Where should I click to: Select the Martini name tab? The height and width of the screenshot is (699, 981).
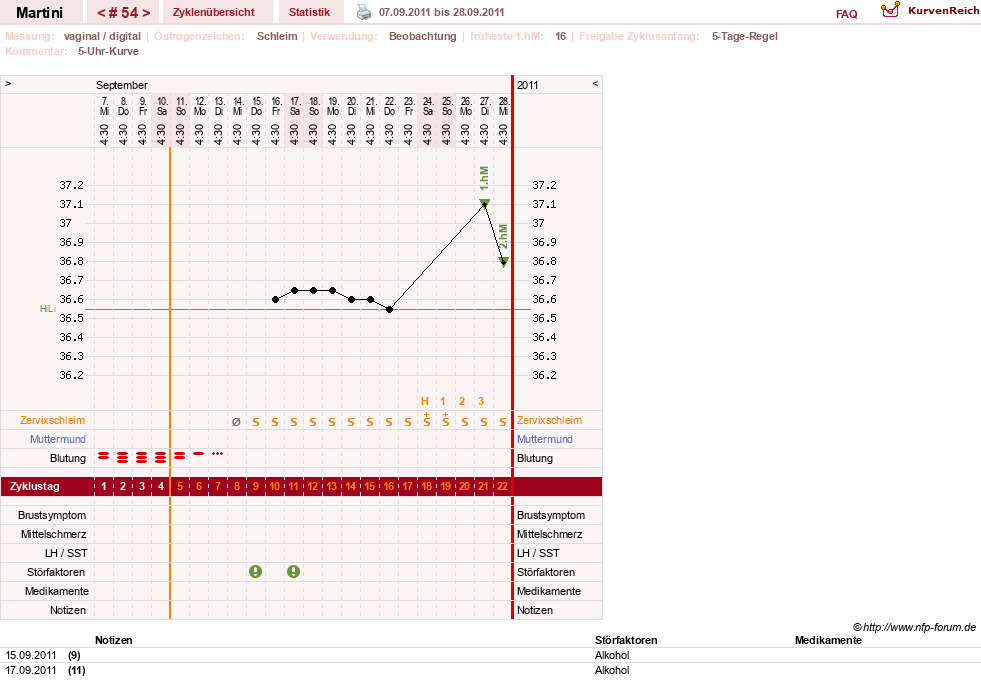pos(39,13)
